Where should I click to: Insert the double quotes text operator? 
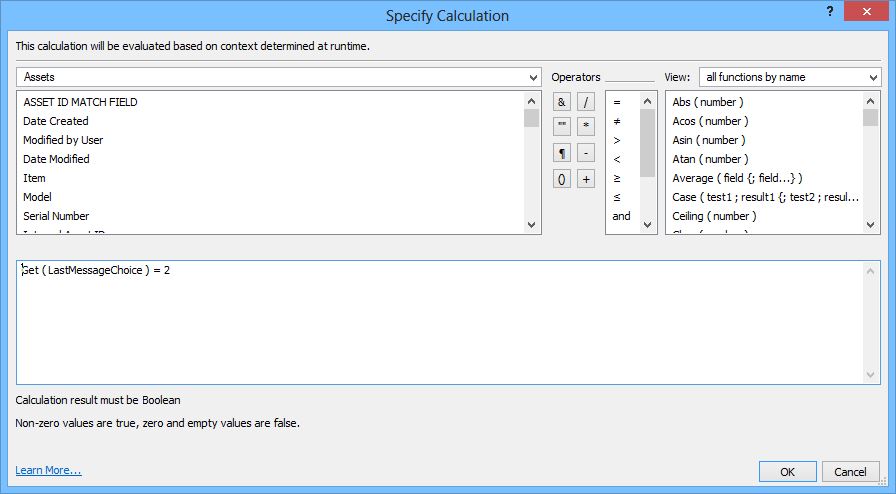coord(562,127)
